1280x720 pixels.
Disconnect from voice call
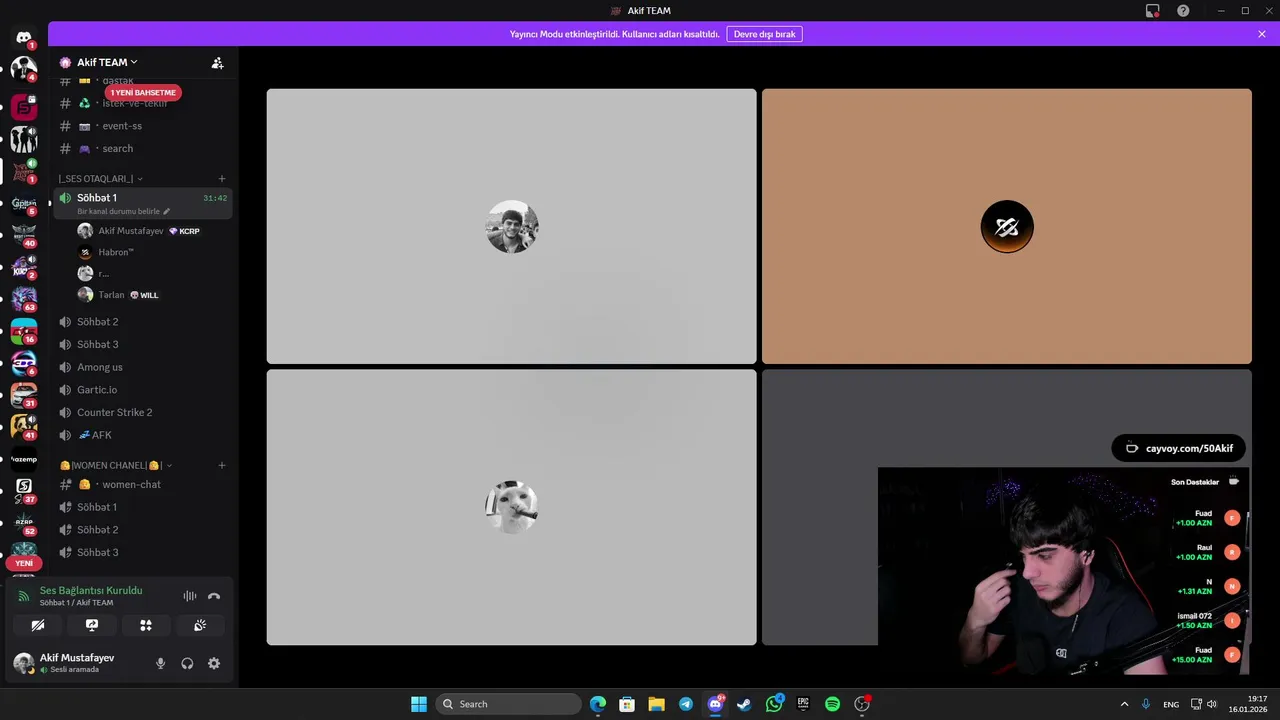tap(214, 596)
